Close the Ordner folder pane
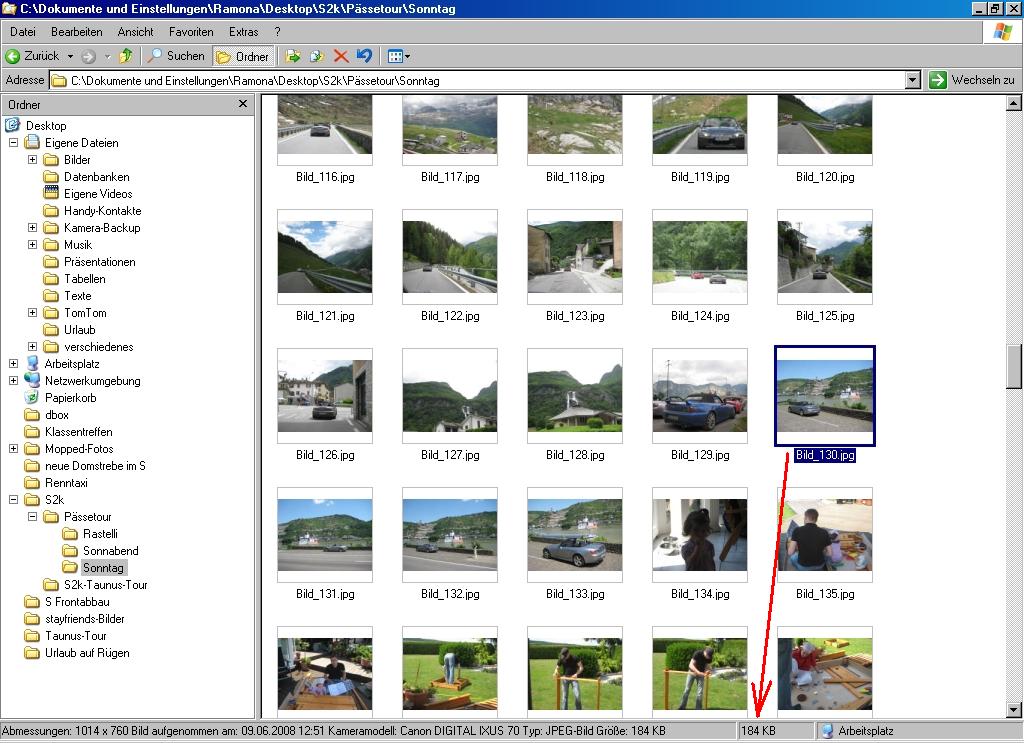The height and width of the screenshot is (743, 1024). coord(243,104)
